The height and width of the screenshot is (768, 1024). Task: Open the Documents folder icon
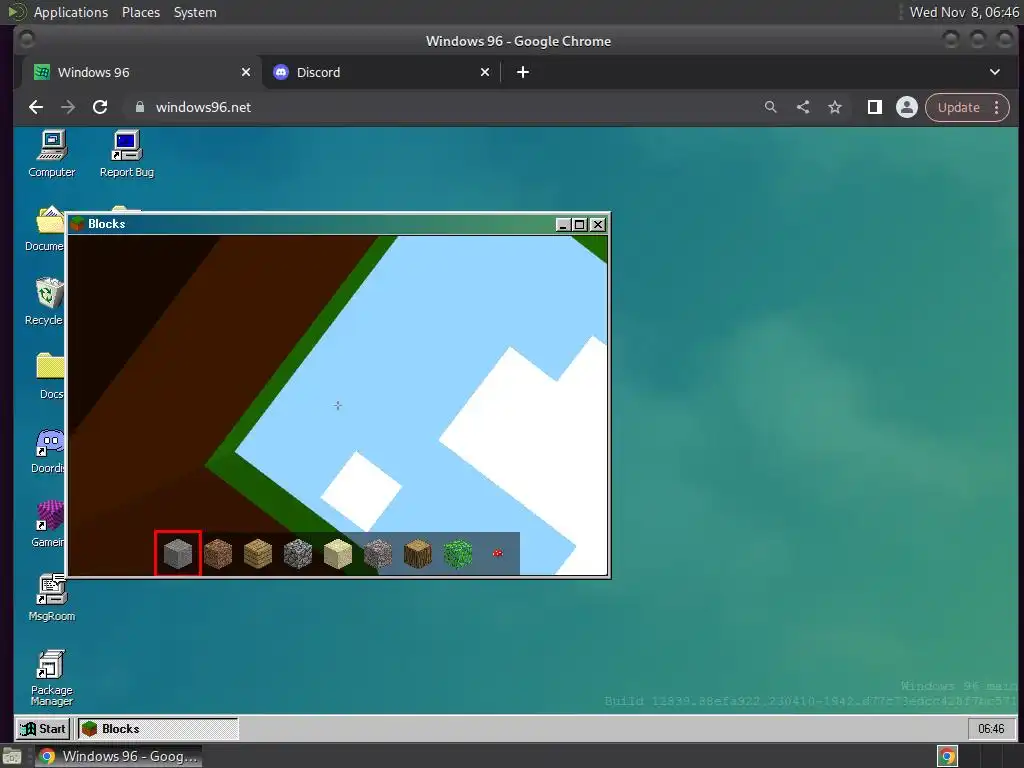(44, 229)
